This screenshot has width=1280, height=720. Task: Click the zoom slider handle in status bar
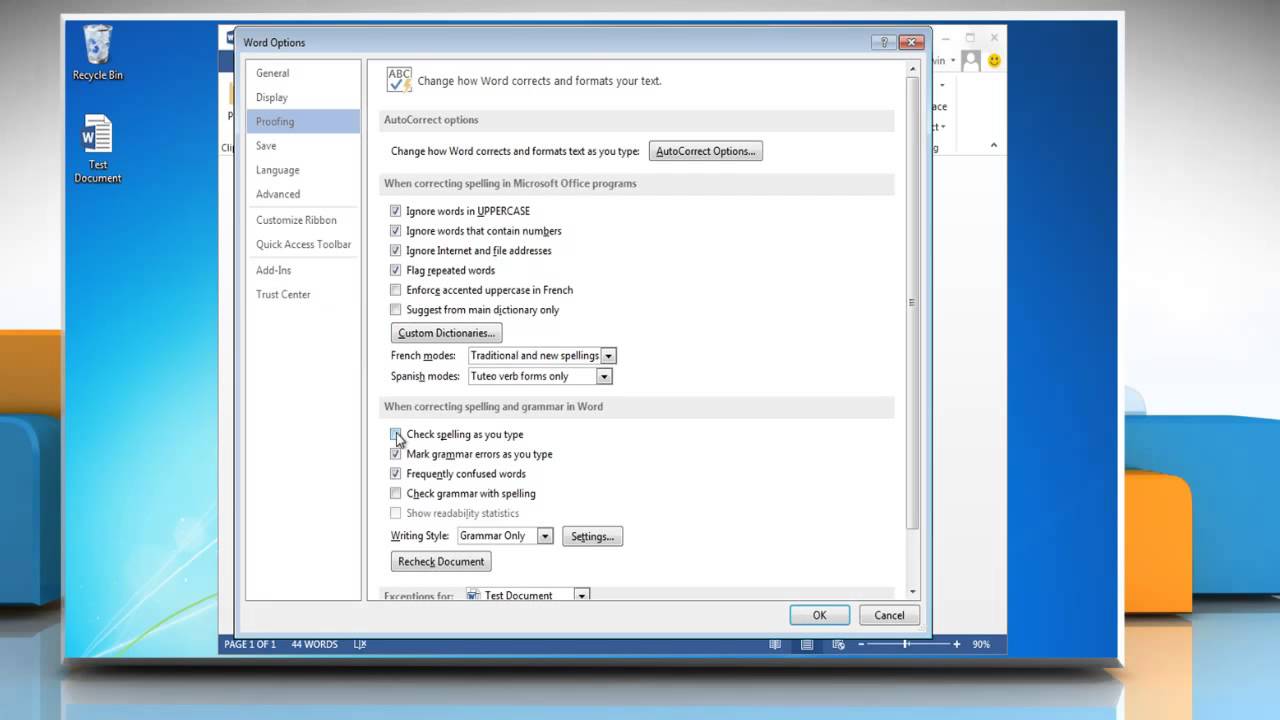[x=906, y=645]
